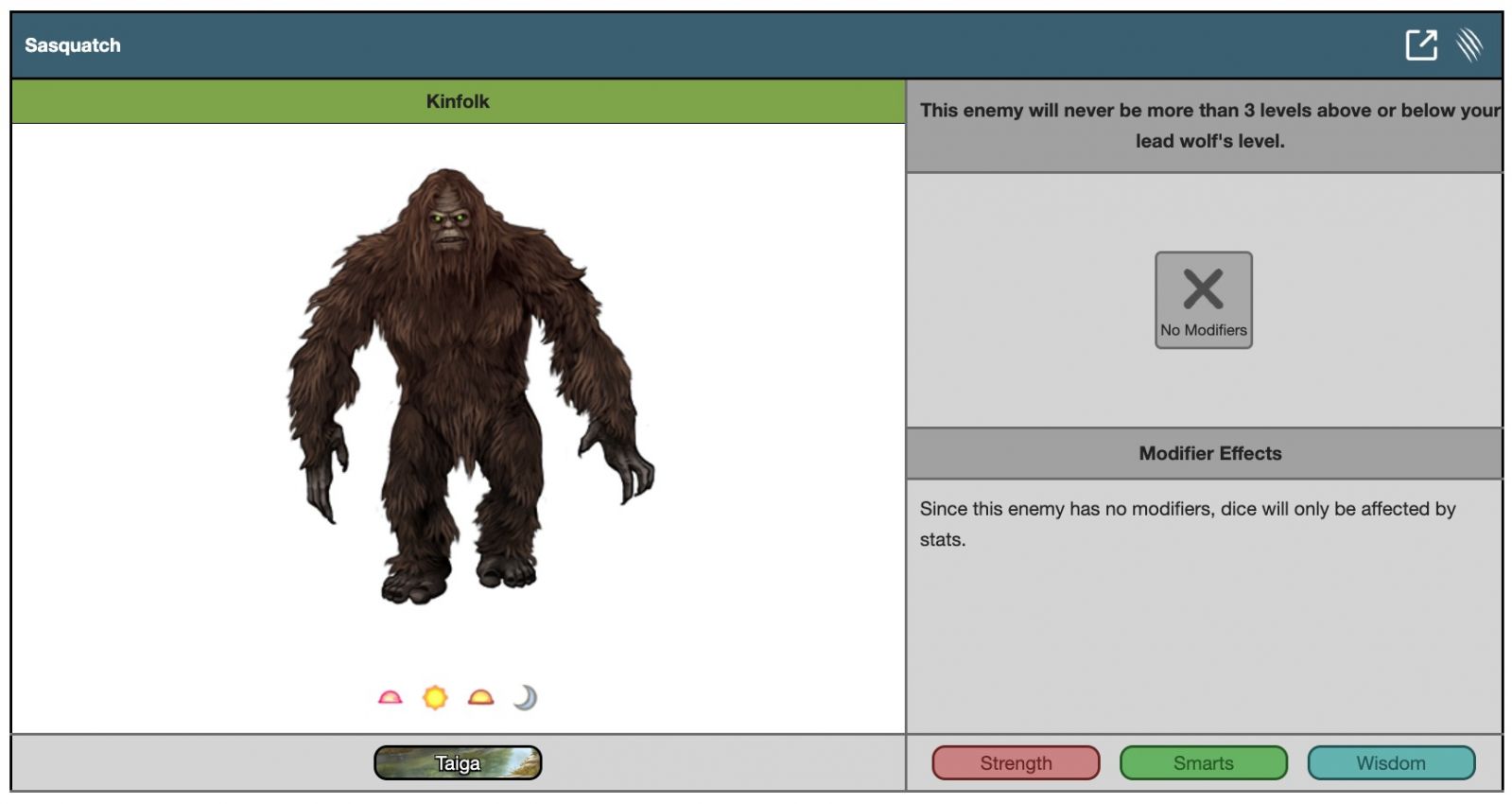This screenshot has width=1512, height=804.
Task: Open the Sasquatch page in new window icon
Action: pyautogui.click(x=1420, y=44)
